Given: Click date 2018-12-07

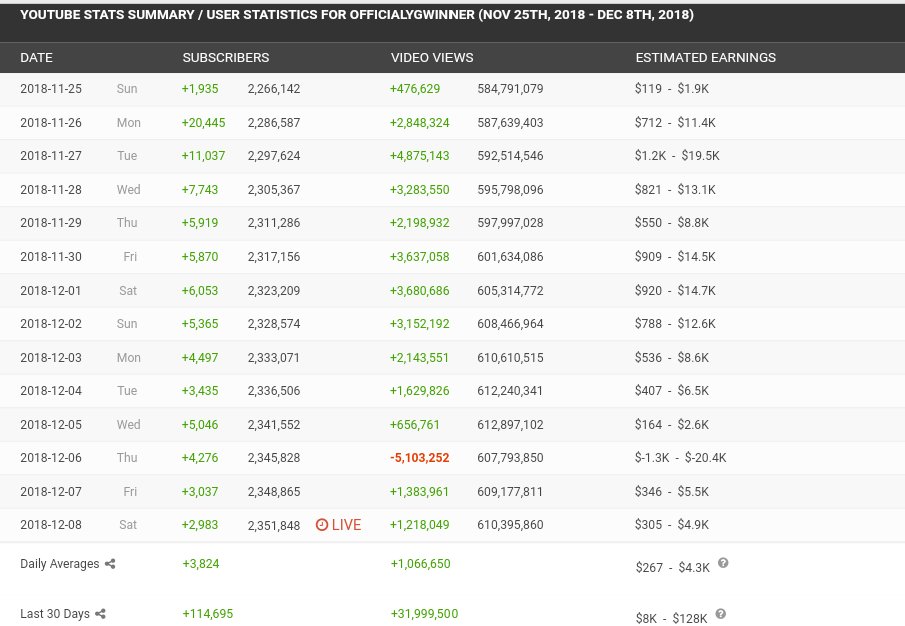Looking at the screenshot, I should click(x=51, y=492).
